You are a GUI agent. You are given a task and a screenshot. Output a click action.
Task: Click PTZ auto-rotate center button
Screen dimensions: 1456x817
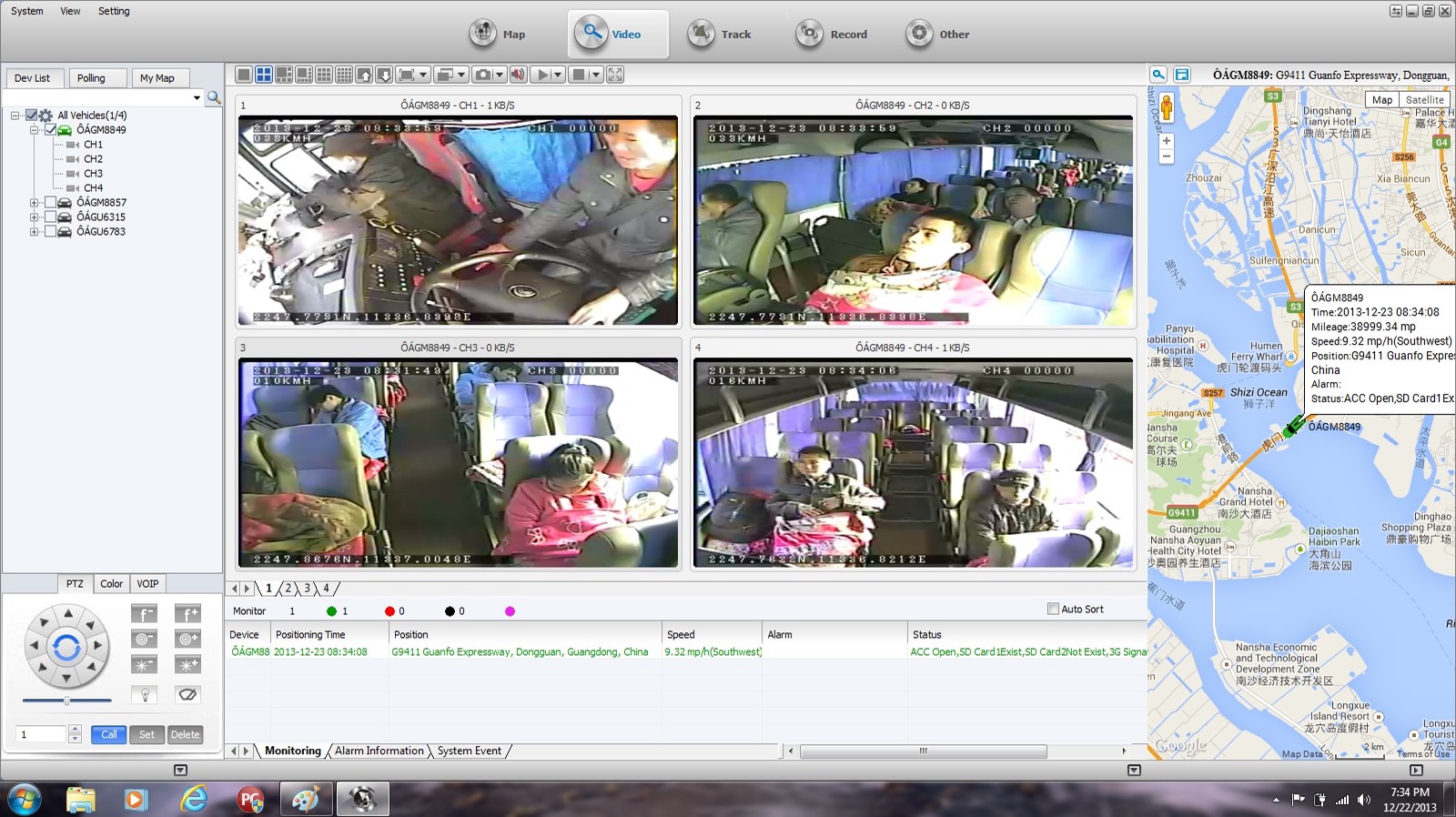66,648
